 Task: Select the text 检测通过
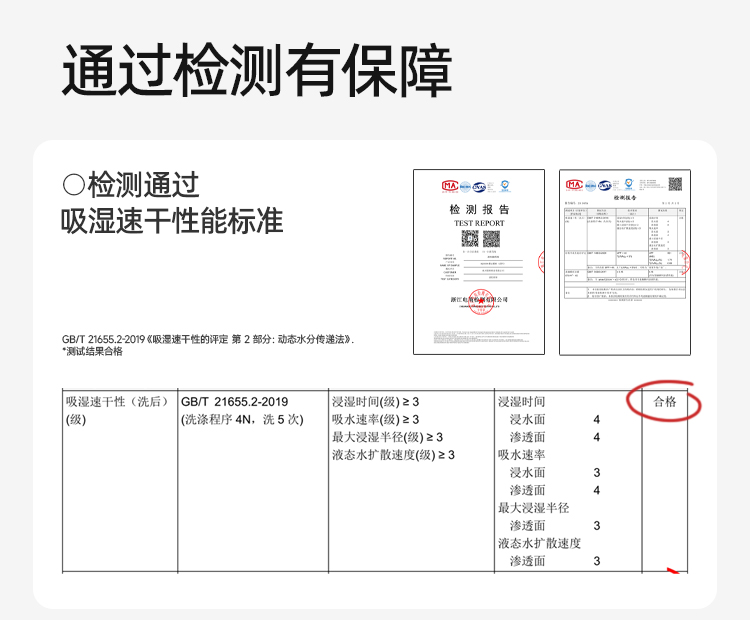tap(143, 185)
